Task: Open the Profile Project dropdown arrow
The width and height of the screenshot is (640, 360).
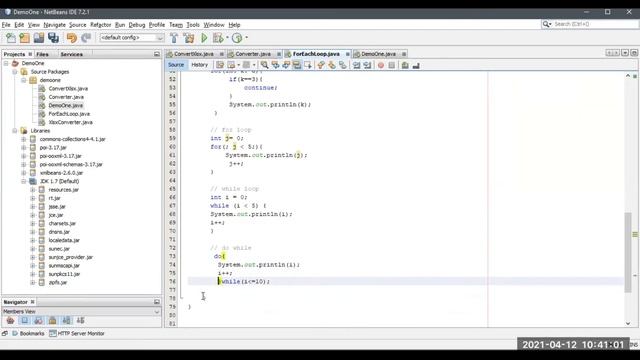Action: coord(247,38)
